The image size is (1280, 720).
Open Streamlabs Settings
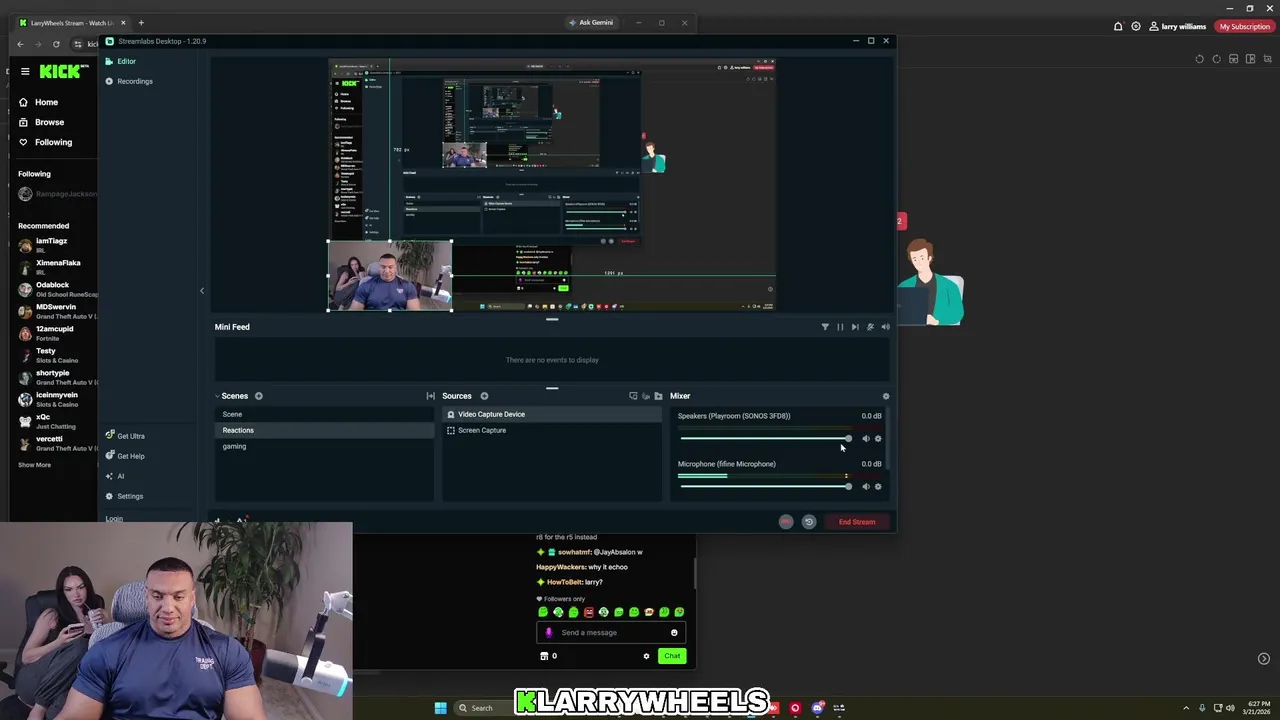[x=124, y=496]
